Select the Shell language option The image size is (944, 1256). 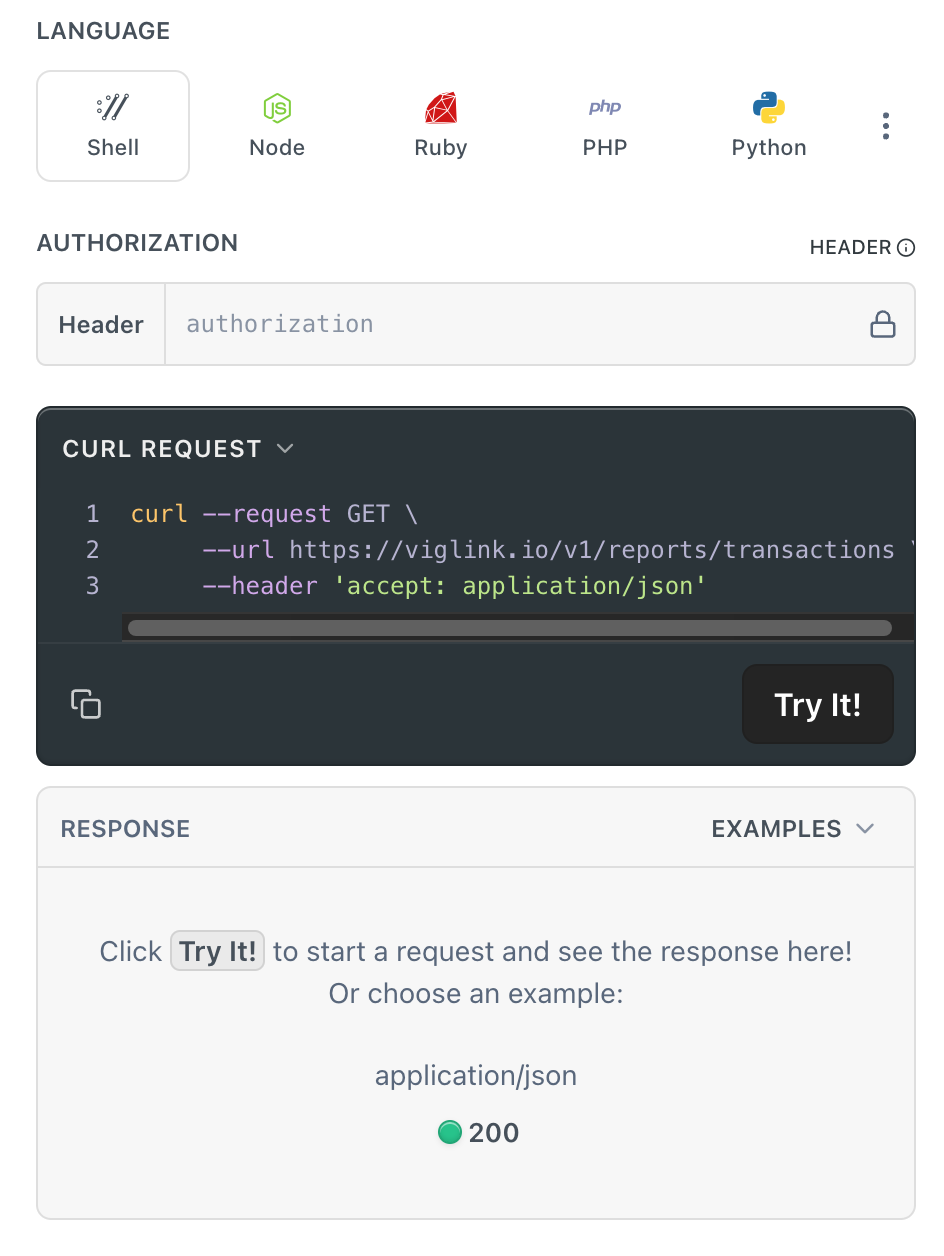(113, 126)
